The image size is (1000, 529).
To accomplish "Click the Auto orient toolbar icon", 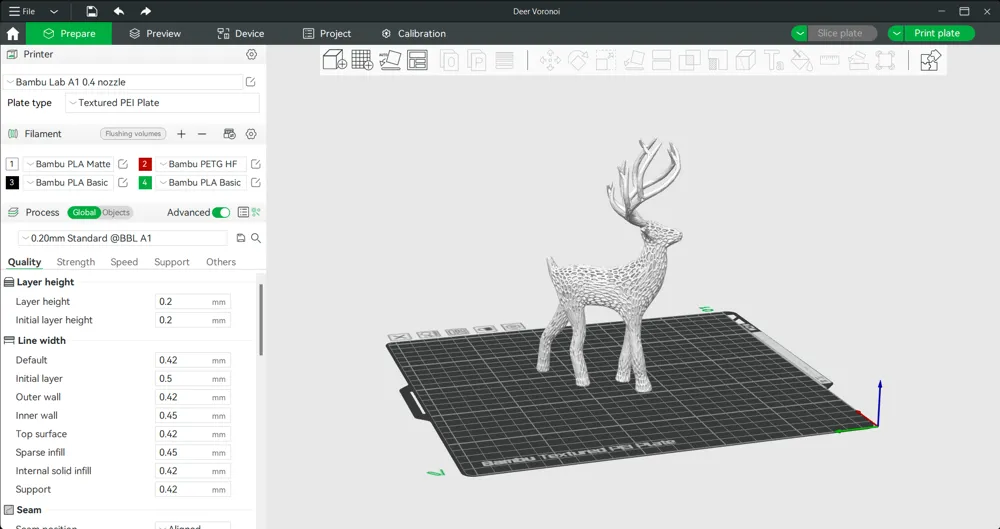I will (390, 60).
